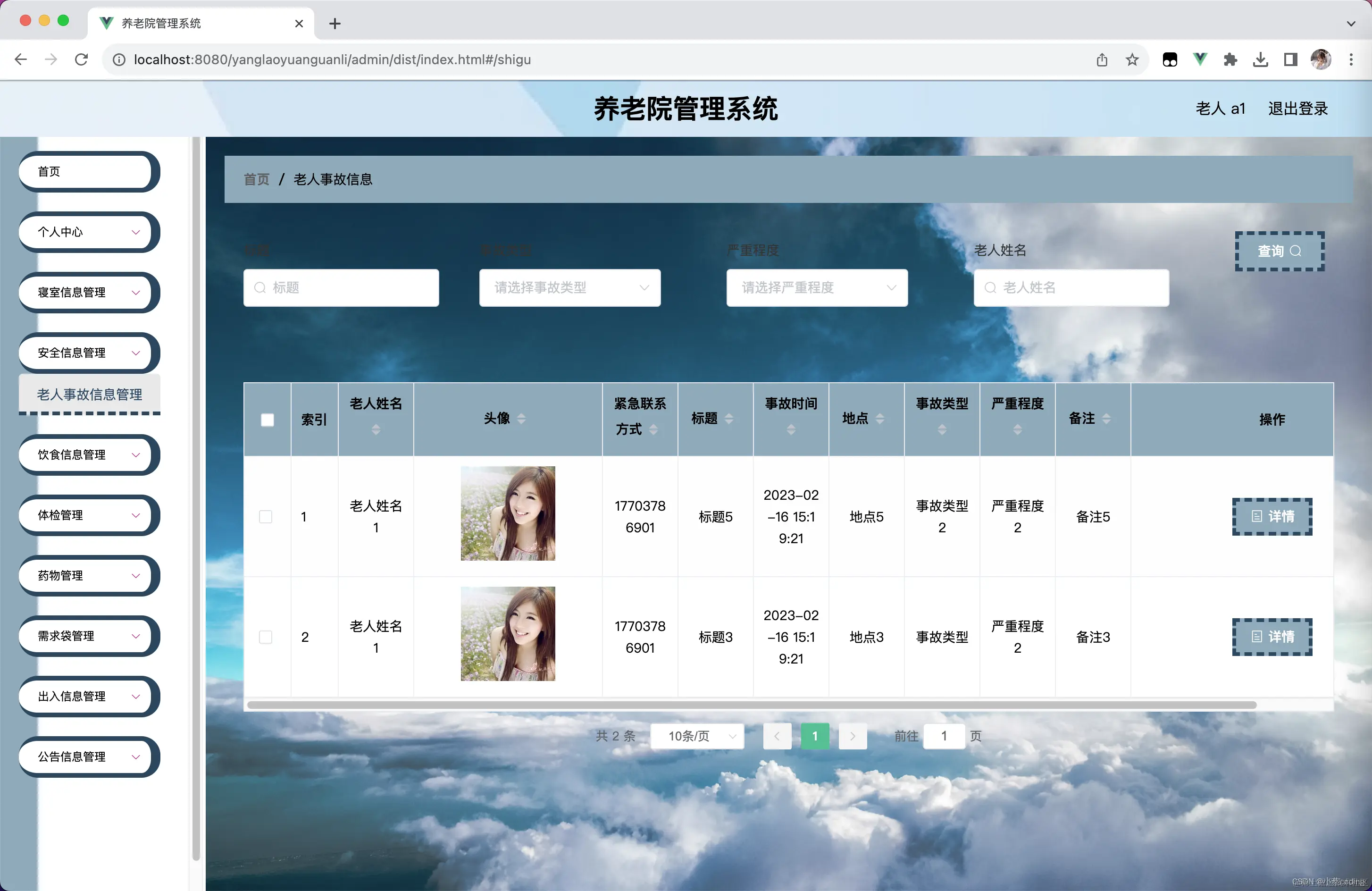The height and width of the screenshot is (891, 1372).
Task: Open the 10条/页 page size dropdown
Action: [697, 736]
